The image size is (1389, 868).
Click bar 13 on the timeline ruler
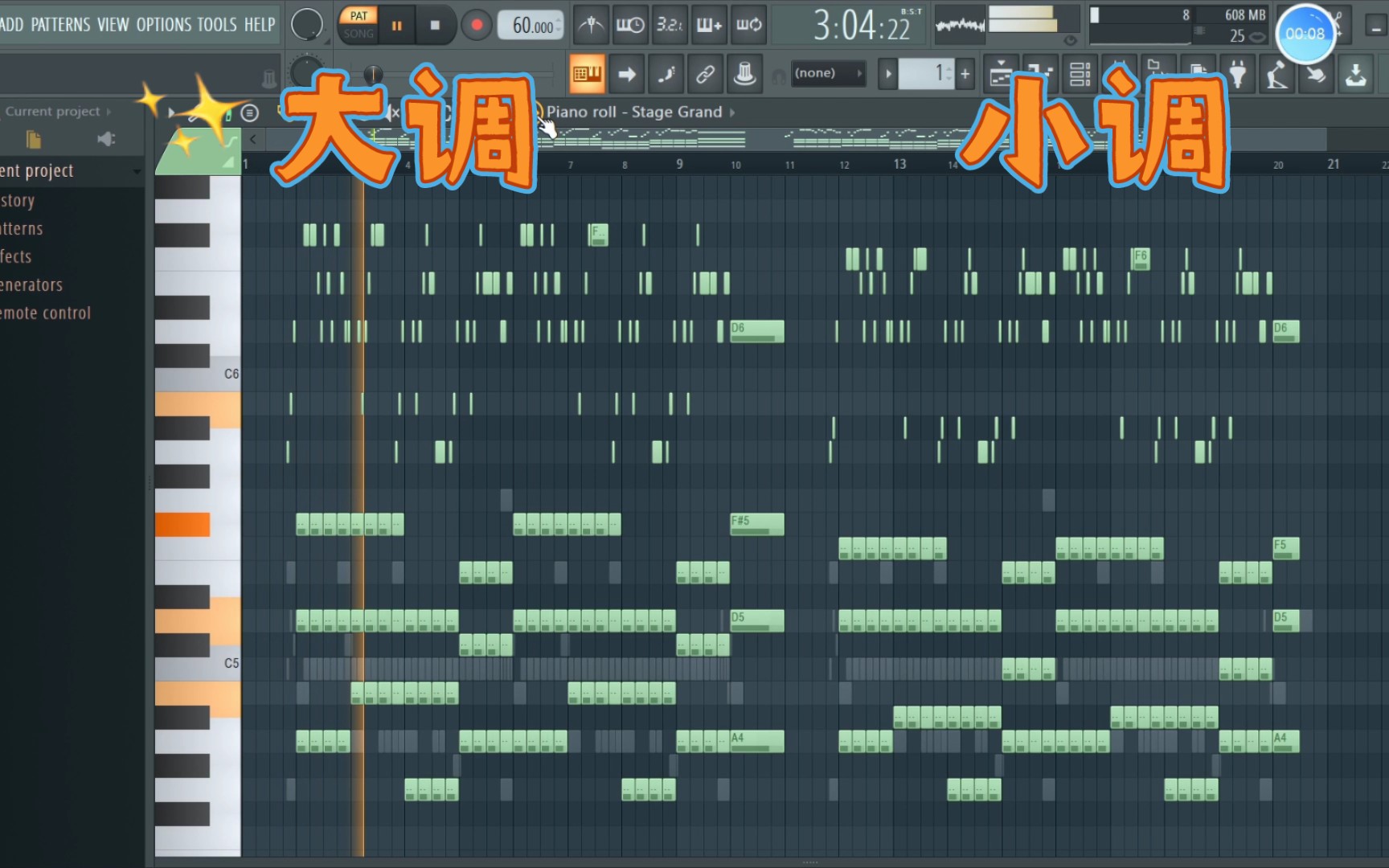[x=899, y=164]
